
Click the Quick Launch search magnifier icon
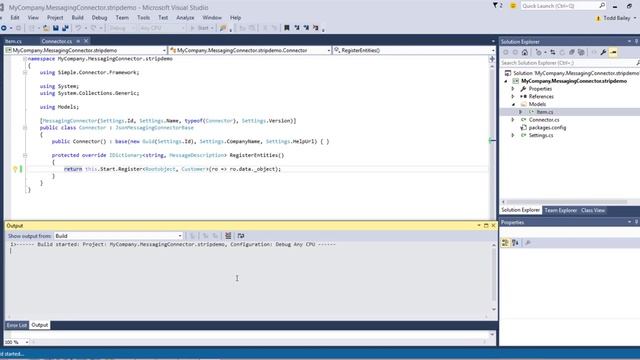coord(602,6)
